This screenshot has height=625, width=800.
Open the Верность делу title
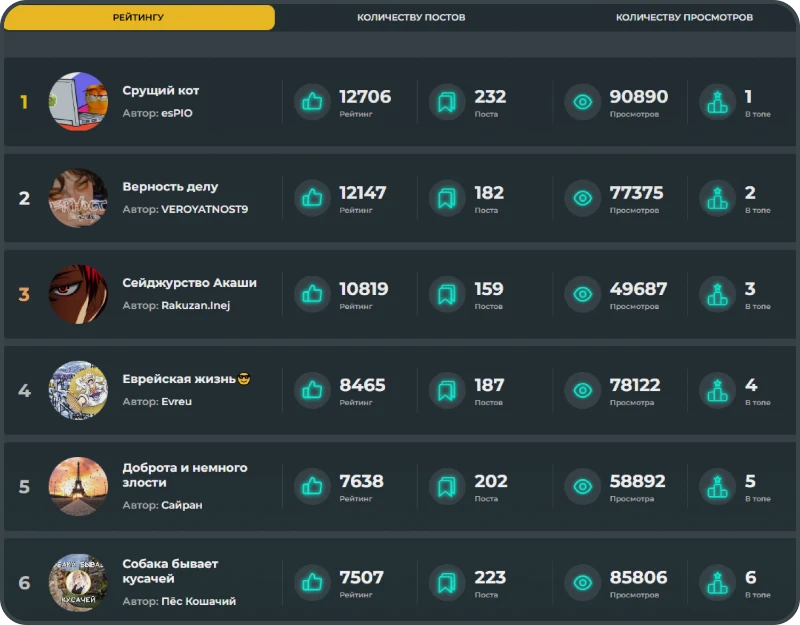pos(170,187)
